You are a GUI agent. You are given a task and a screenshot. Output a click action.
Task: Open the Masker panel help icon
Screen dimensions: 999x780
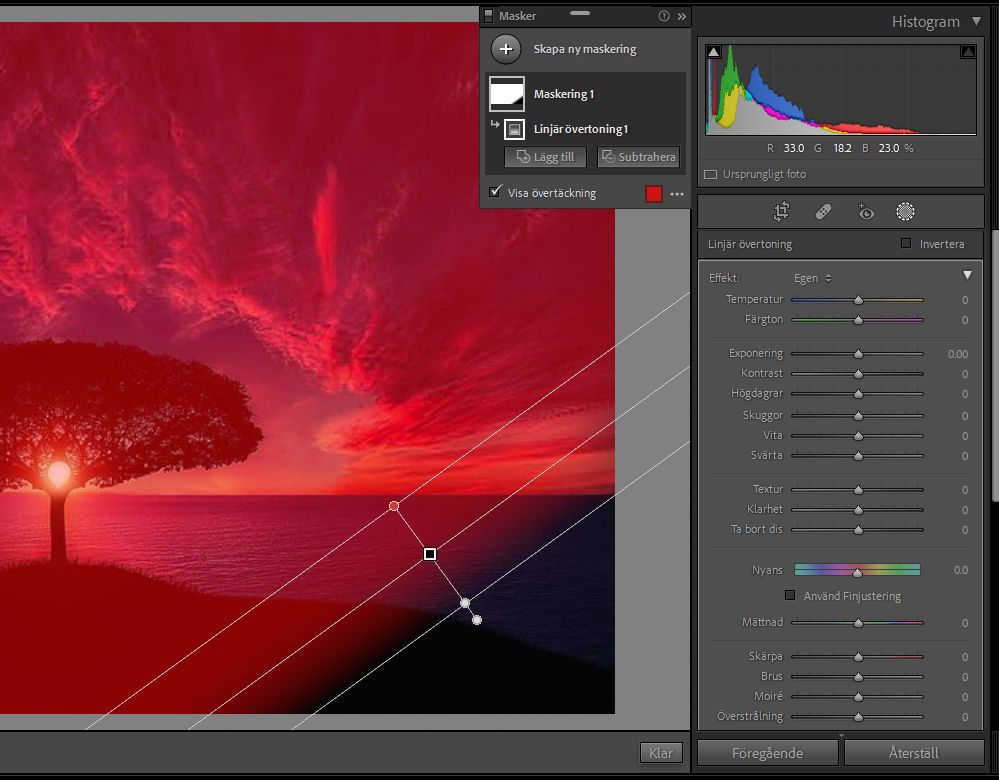tap(664, 16)
